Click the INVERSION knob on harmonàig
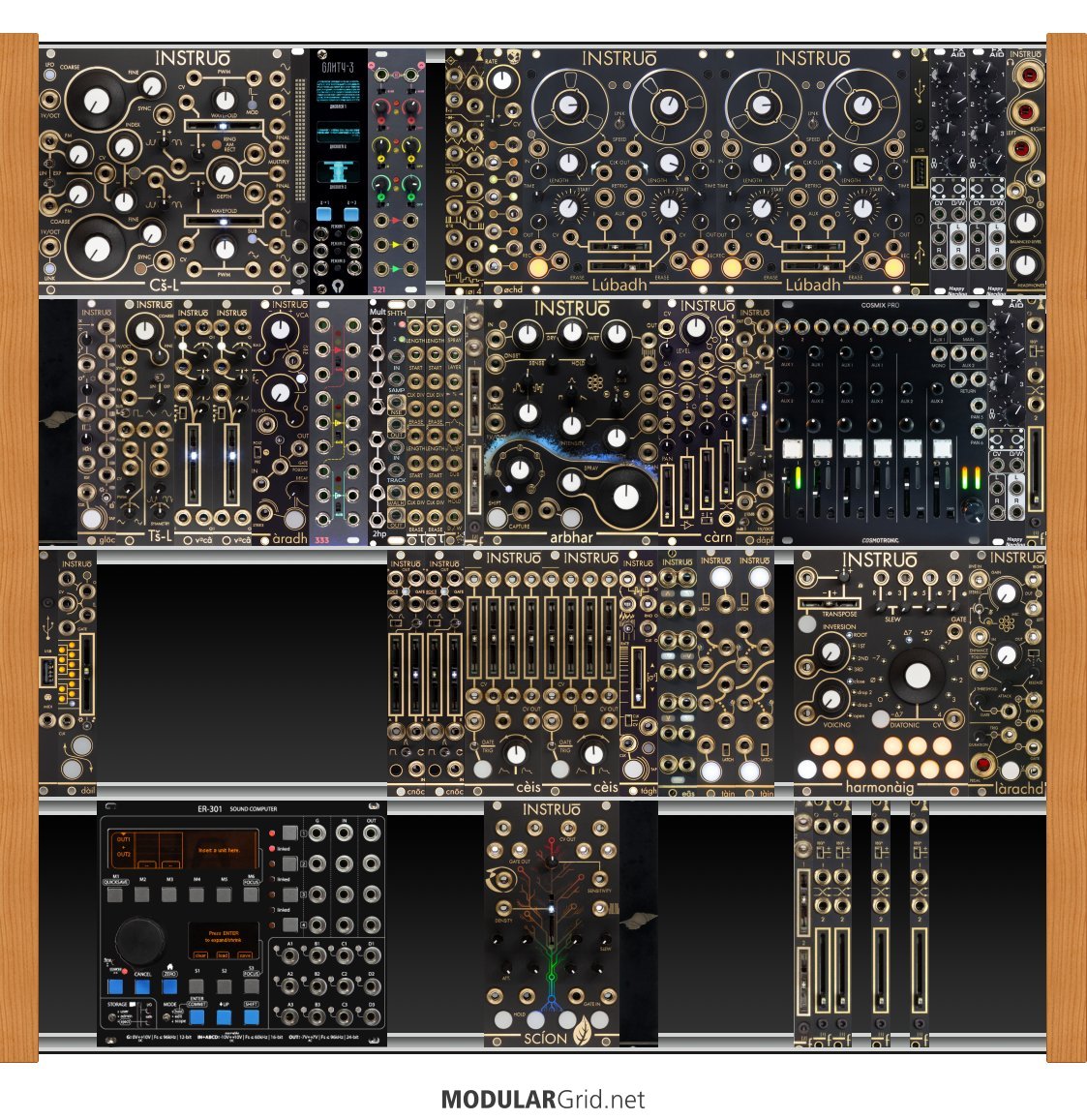The height and width of the screenshot is (1120, 1087). tap(831, 651)
